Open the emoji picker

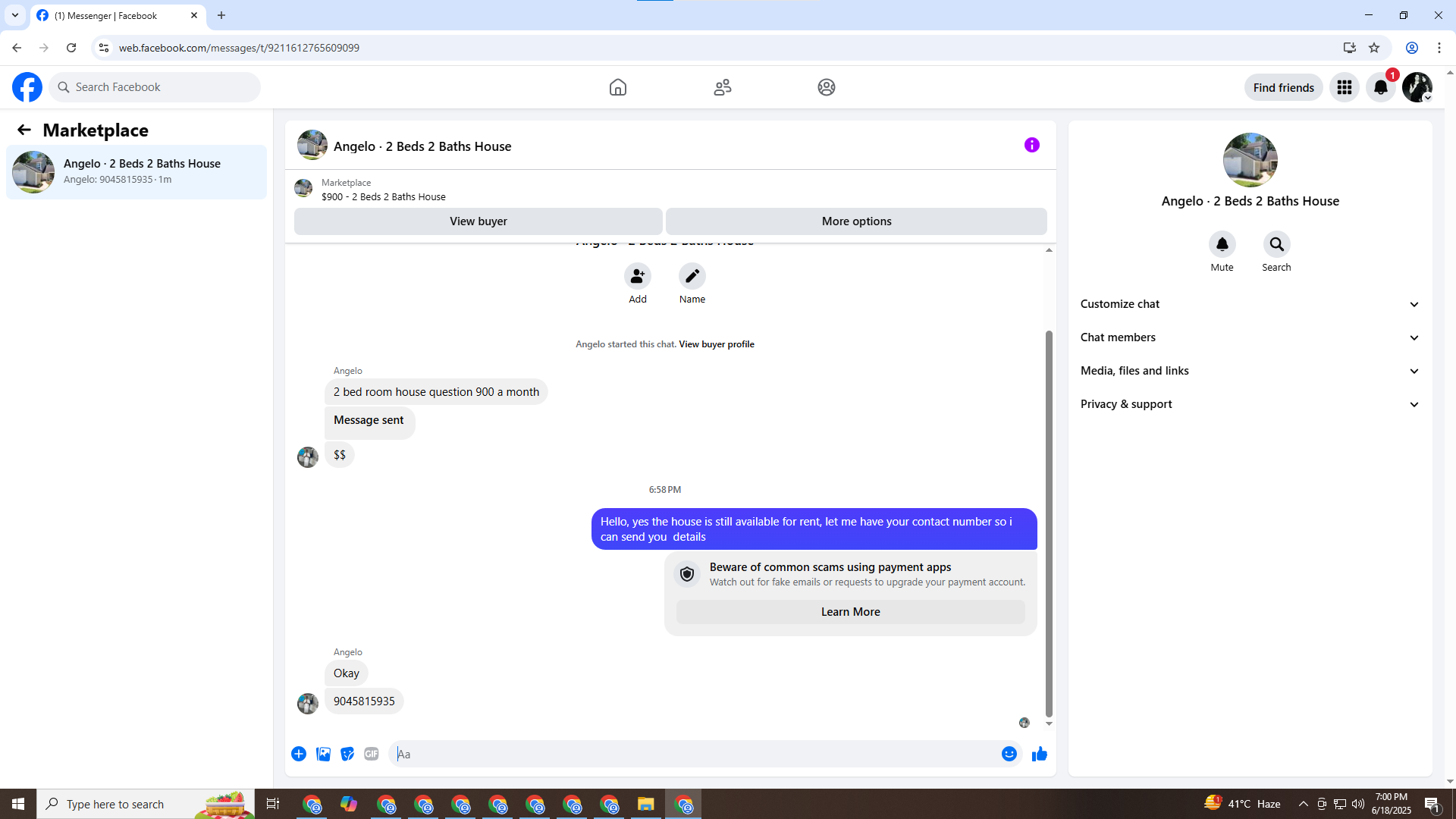click(1009, 754)
